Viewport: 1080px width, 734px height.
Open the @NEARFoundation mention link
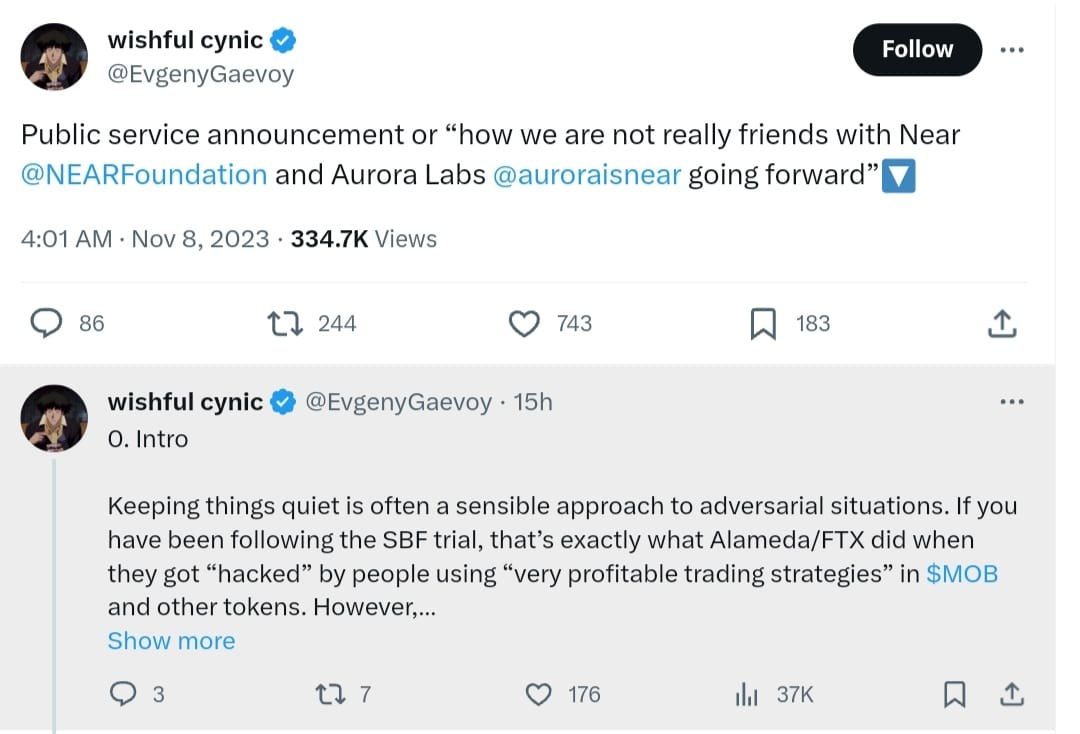pos(144,175)
